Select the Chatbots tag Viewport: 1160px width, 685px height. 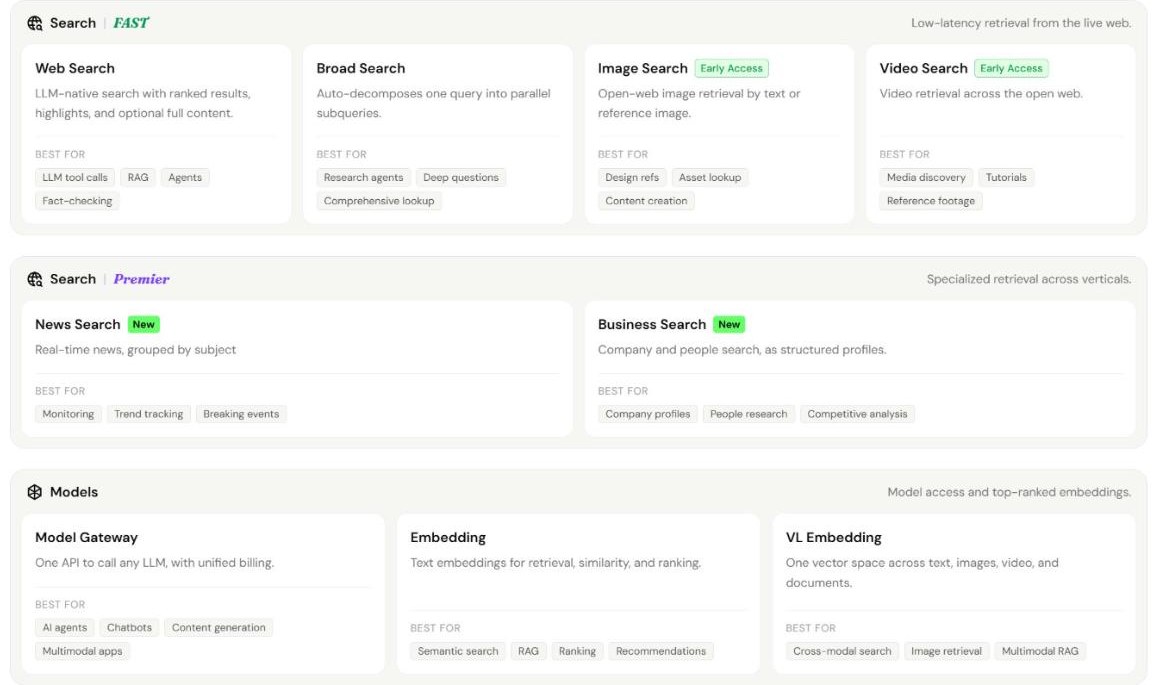(129, 627)
